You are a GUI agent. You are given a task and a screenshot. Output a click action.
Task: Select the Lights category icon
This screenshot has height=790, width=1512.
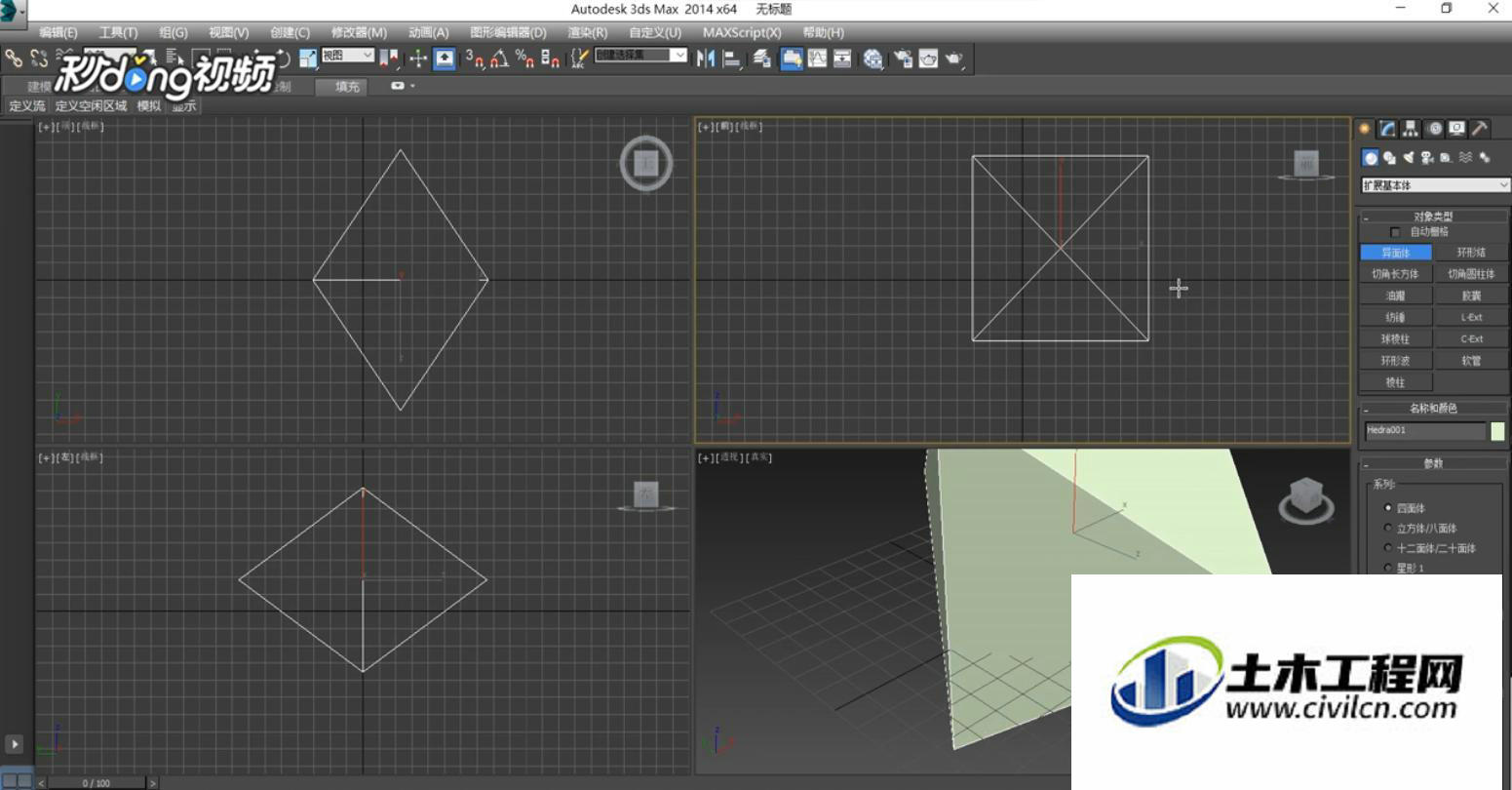pyautogui.click(x=1409, y=158)
